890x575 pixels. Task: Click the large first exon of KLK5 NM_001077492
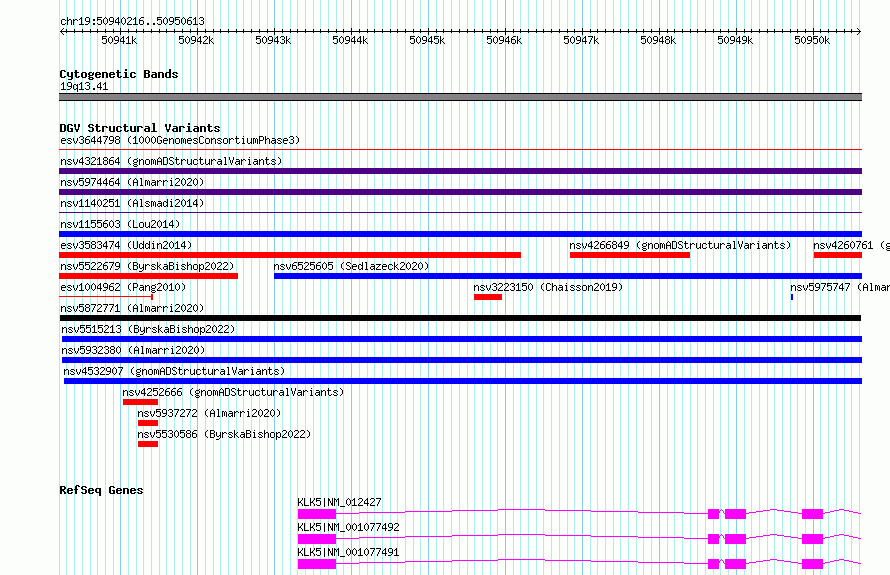317,539
